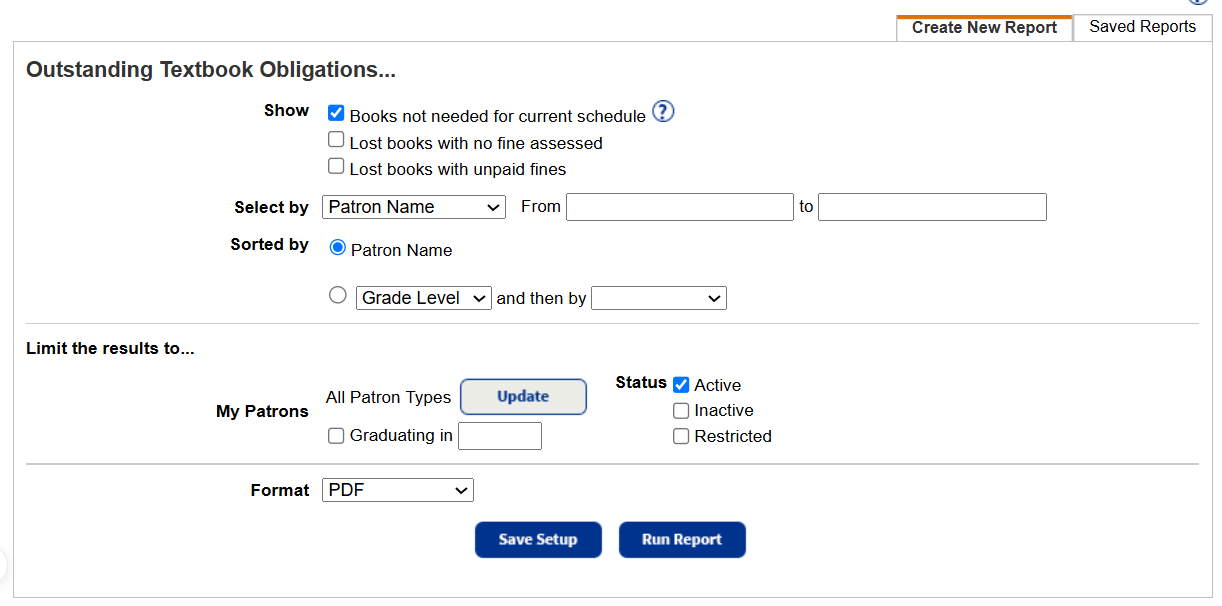Open the Select by dropdown

point(413,207)
